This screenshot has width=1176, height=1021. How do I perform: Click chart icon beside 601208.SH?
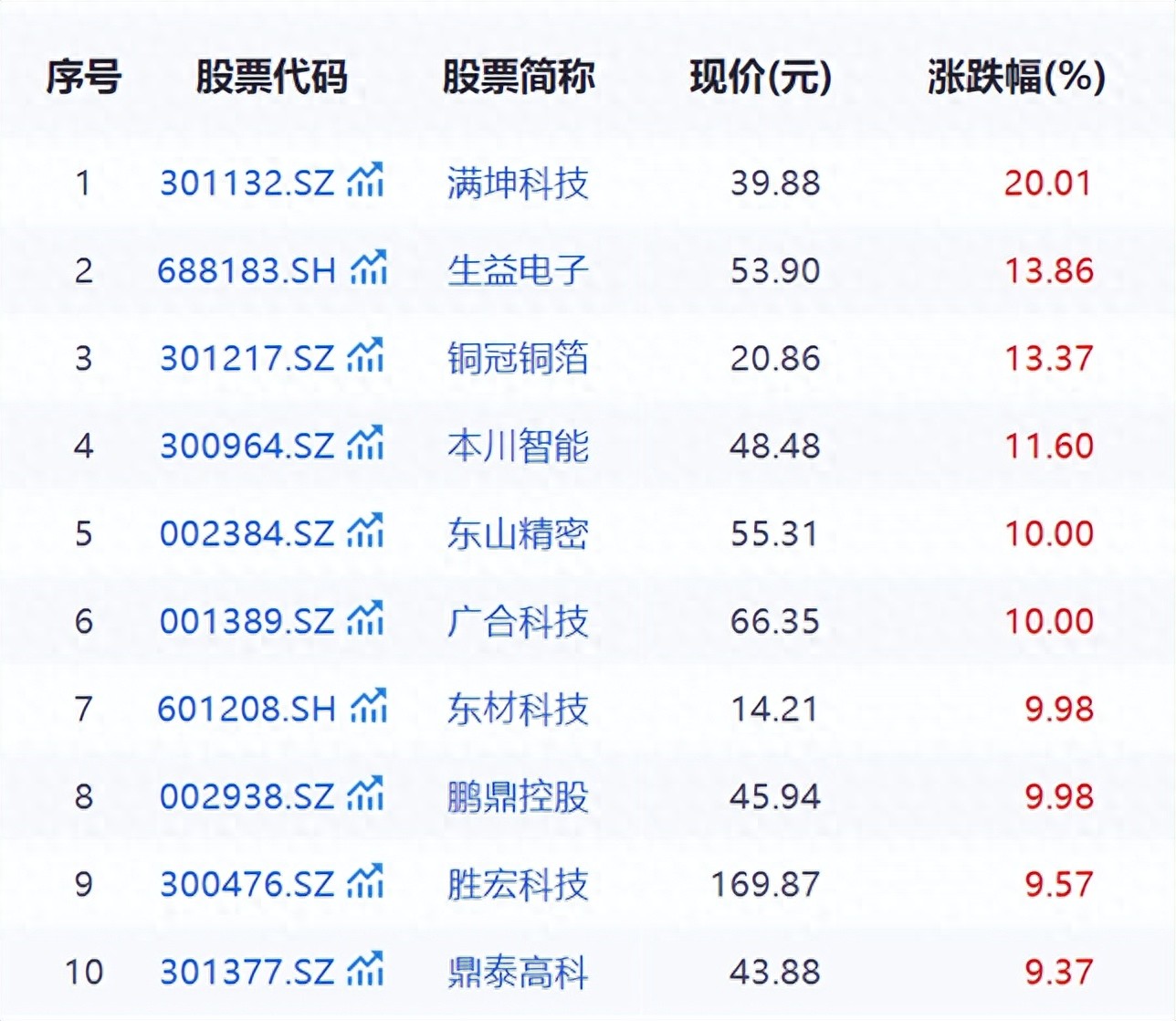click(369, 707)
